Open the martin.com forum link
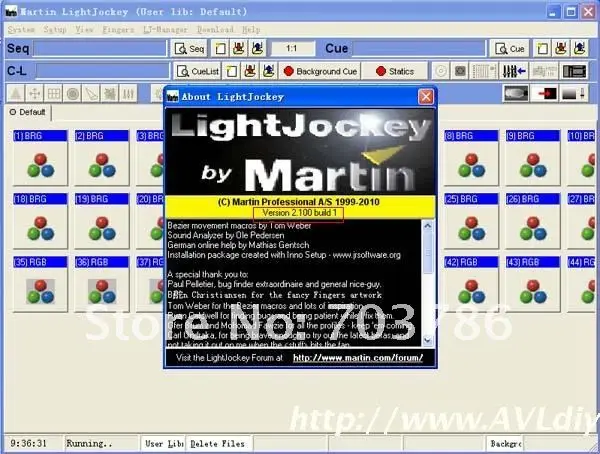The width and height of the screenshot is (600, 454). pyautogui.click(x=358, y=358)
